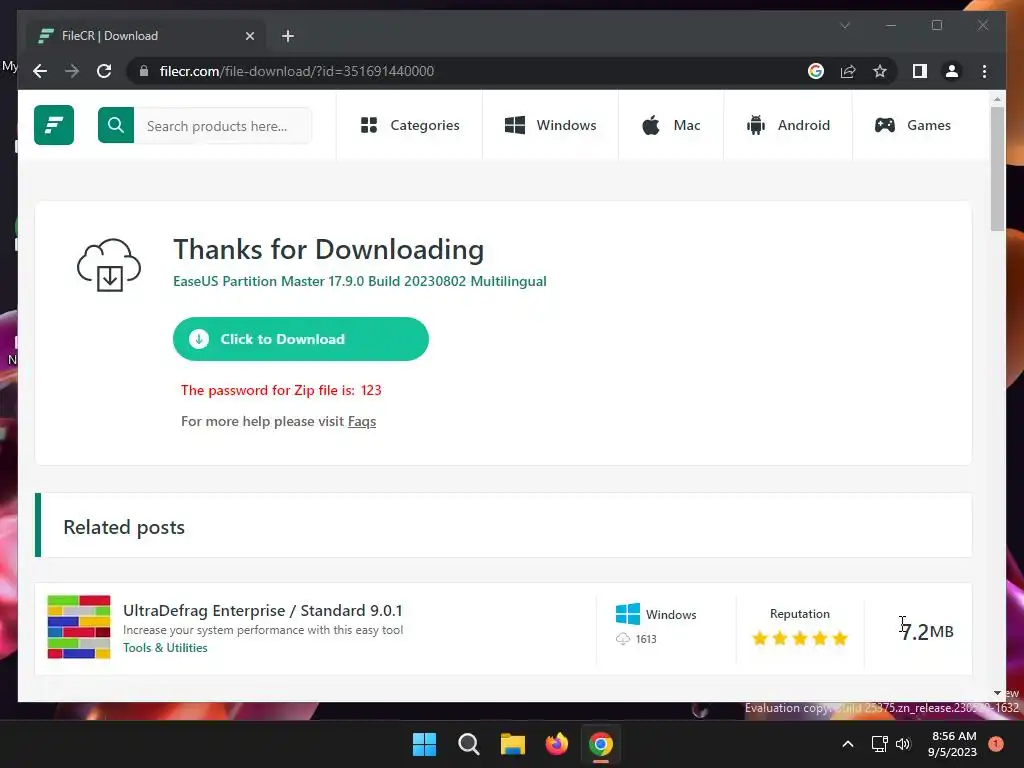This screenshot has width=1024, height=768.
Task: Open the Games category menu
Action: [x=912, y=125]
